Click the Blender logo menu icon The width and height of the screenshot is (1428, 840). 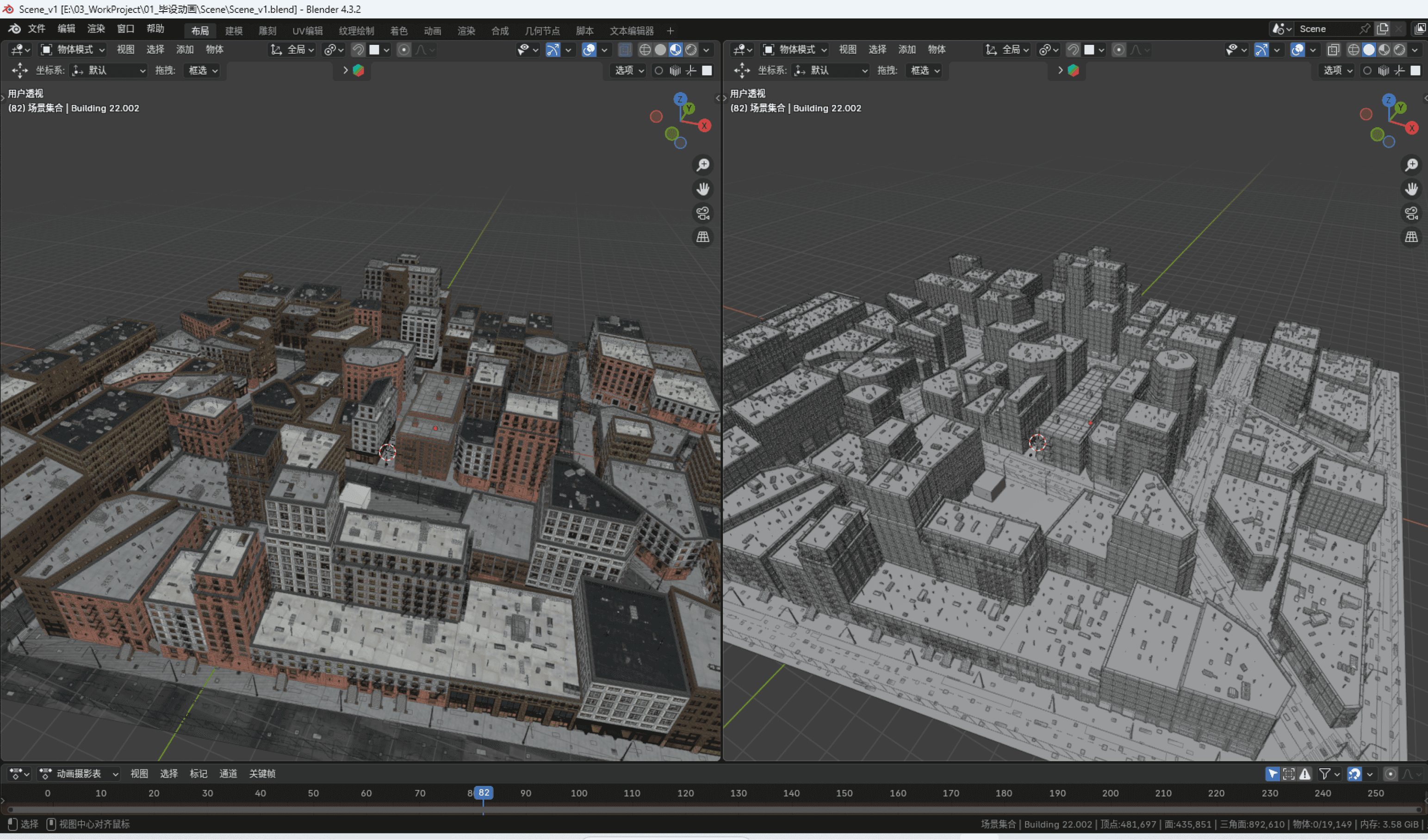coord(15,29)
